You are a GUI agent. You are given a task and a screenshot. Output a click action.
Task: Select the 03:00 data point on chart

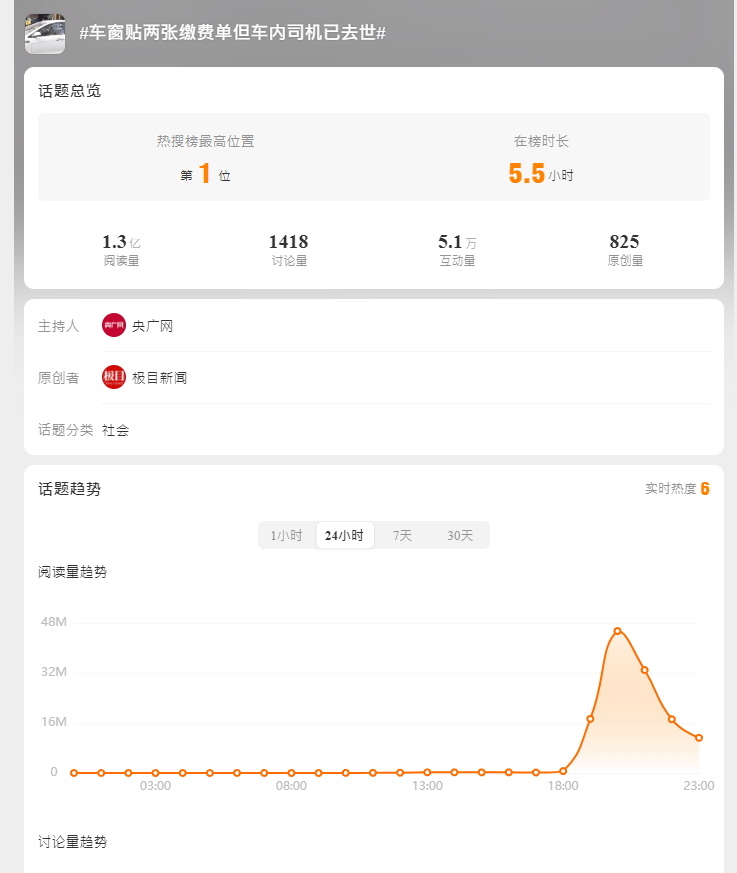point(155,773)
